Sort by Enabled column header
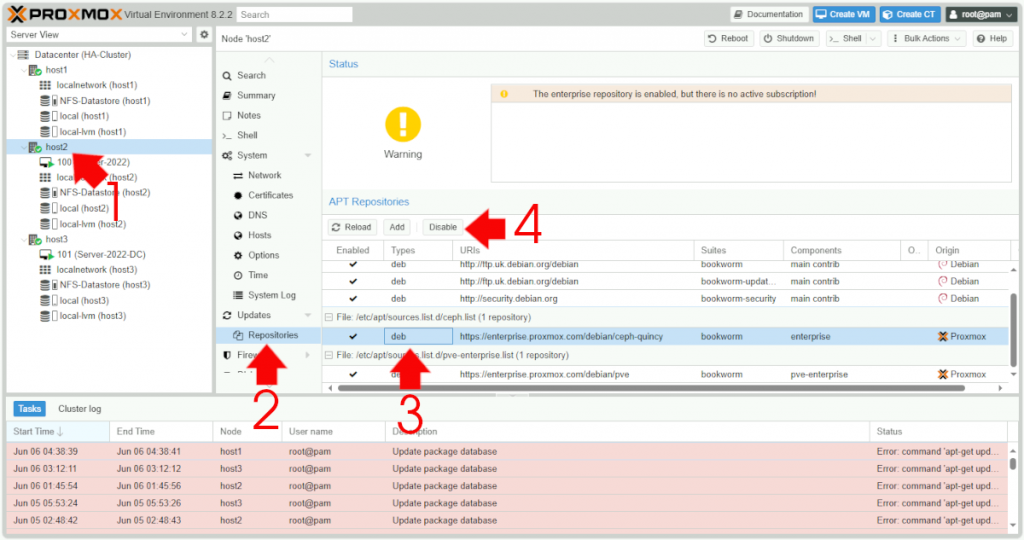Image resolution: width=1024 pixels, height=540 pixels. pyautogui.click(x=353, y=250)
